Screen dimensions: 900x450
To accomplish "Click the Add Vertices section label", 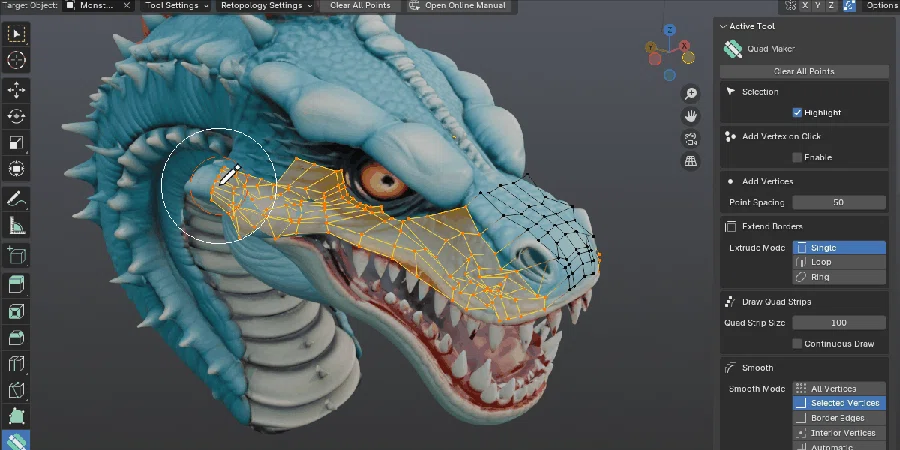I will point(767,181).
